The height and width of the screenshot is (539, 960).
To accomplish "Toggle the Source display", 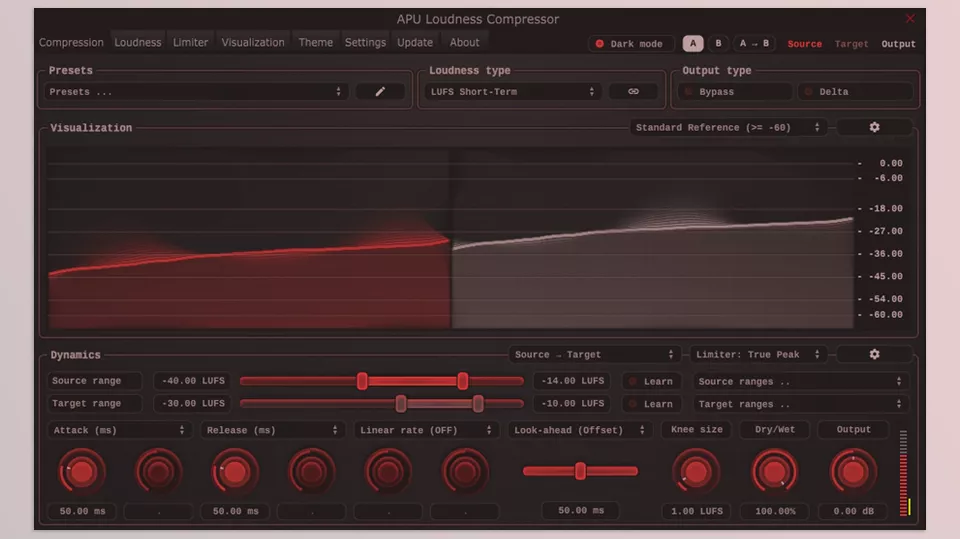I will point(804,44).
